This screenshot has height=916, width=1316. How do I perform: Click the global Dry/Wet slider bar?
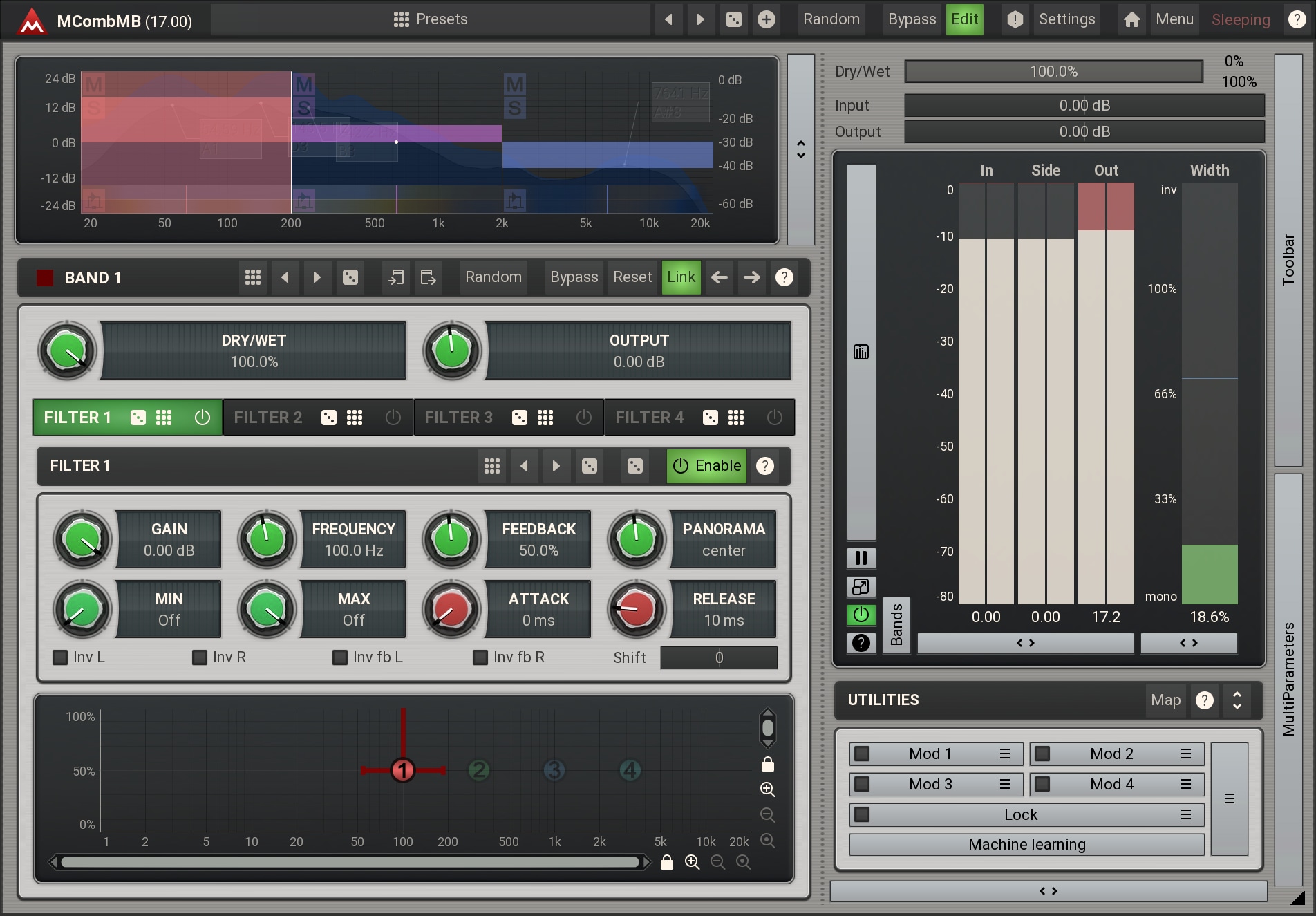[1053, 71]
